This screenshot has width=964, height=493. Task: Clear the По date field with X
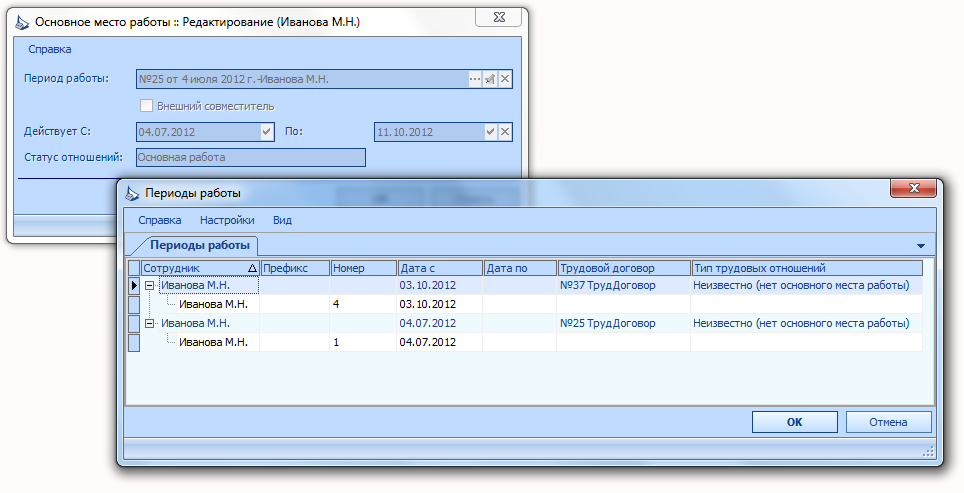(x=505, y=132)
